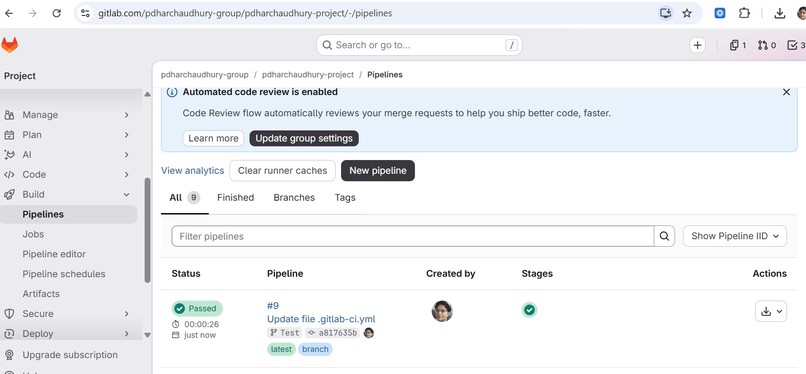Click the latest tag badge
Viewport: 806px width, 374px height.
[x=281, y=349]
